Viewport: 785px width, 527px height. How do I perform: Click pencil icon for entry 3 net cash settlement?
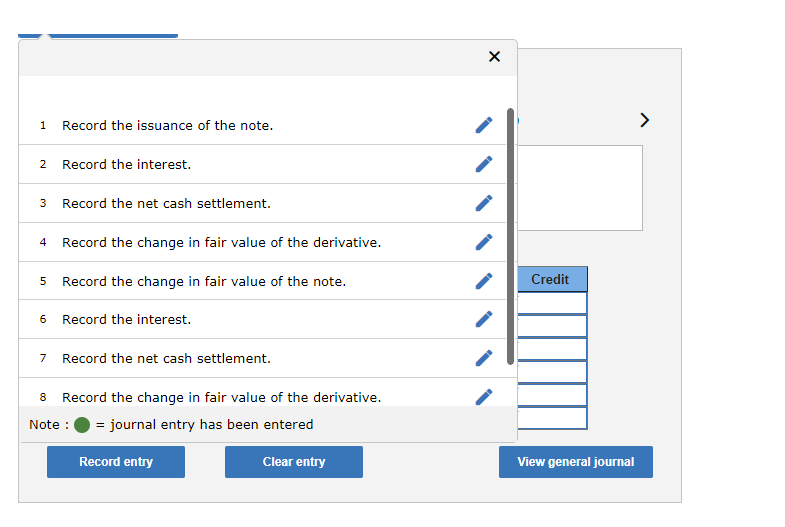[x=484, y=203]
